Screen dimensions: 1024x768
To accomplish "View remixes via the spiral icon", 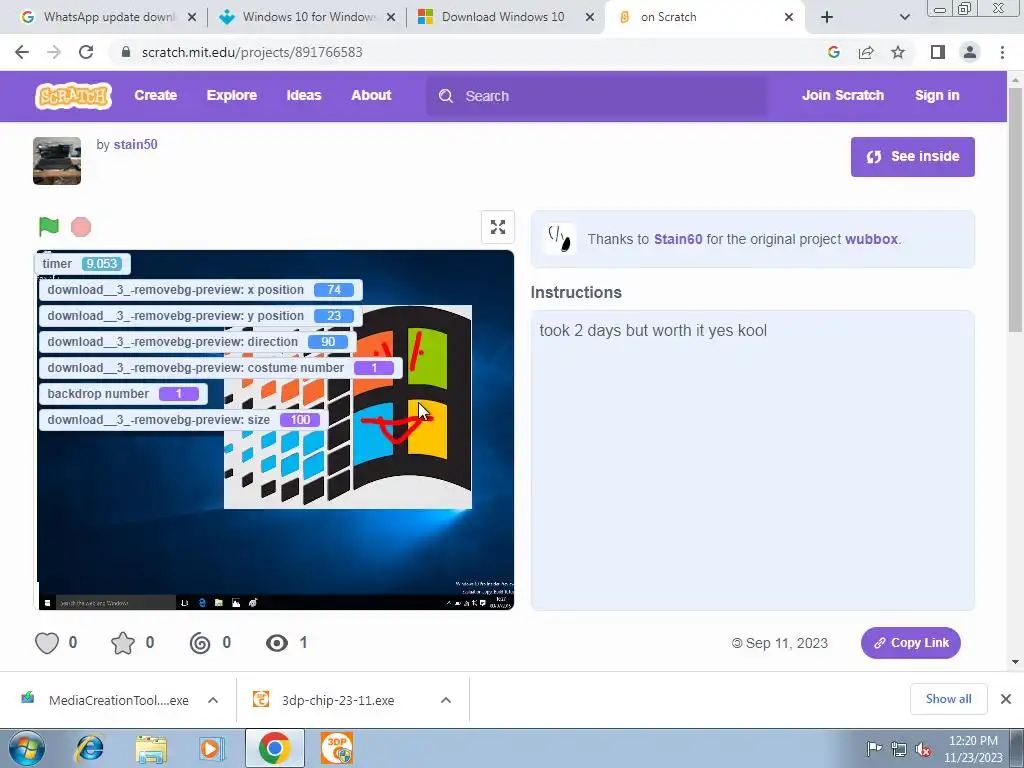I will point(200,643).
